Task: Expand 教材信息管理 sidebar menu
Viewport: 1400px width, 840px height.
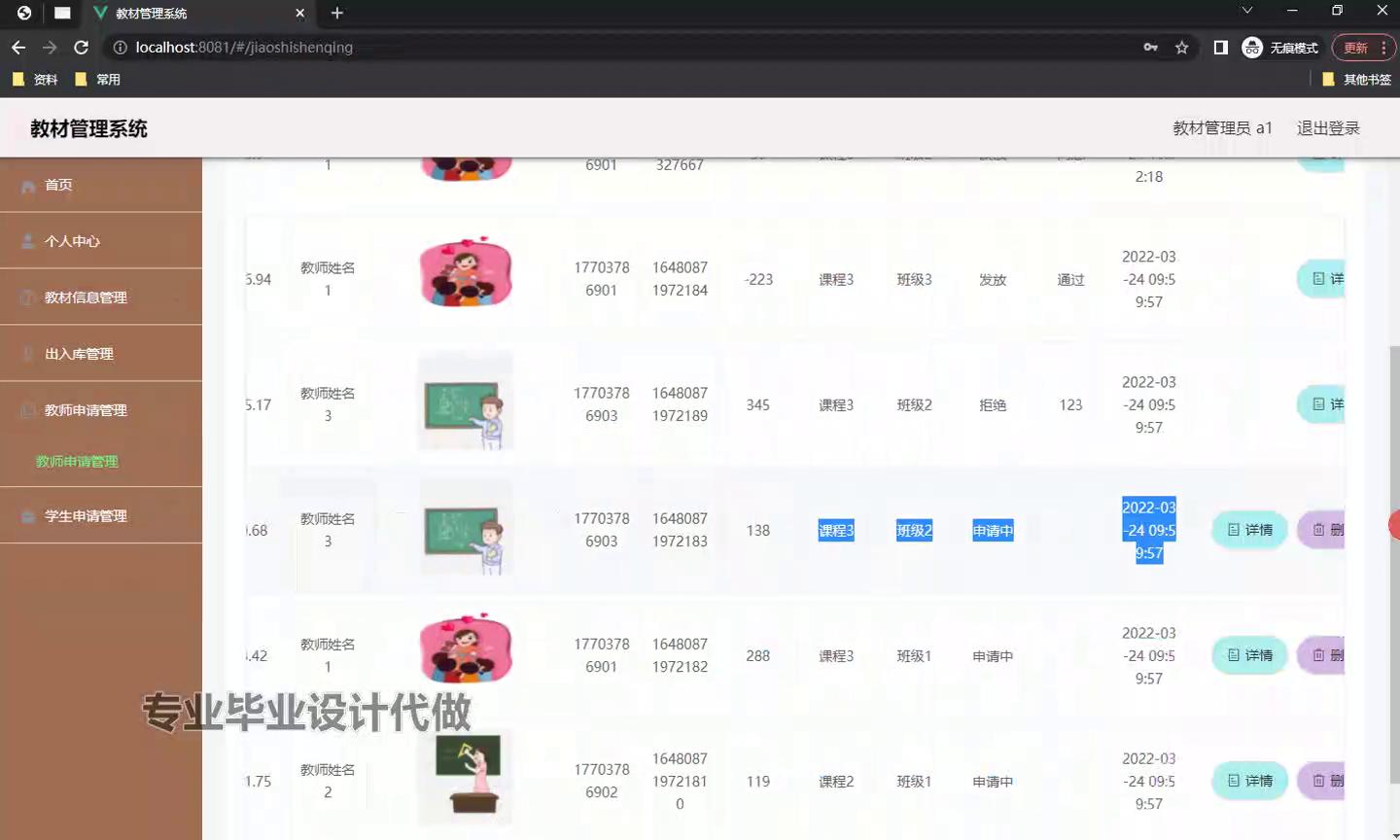Action: pos(101,297)
